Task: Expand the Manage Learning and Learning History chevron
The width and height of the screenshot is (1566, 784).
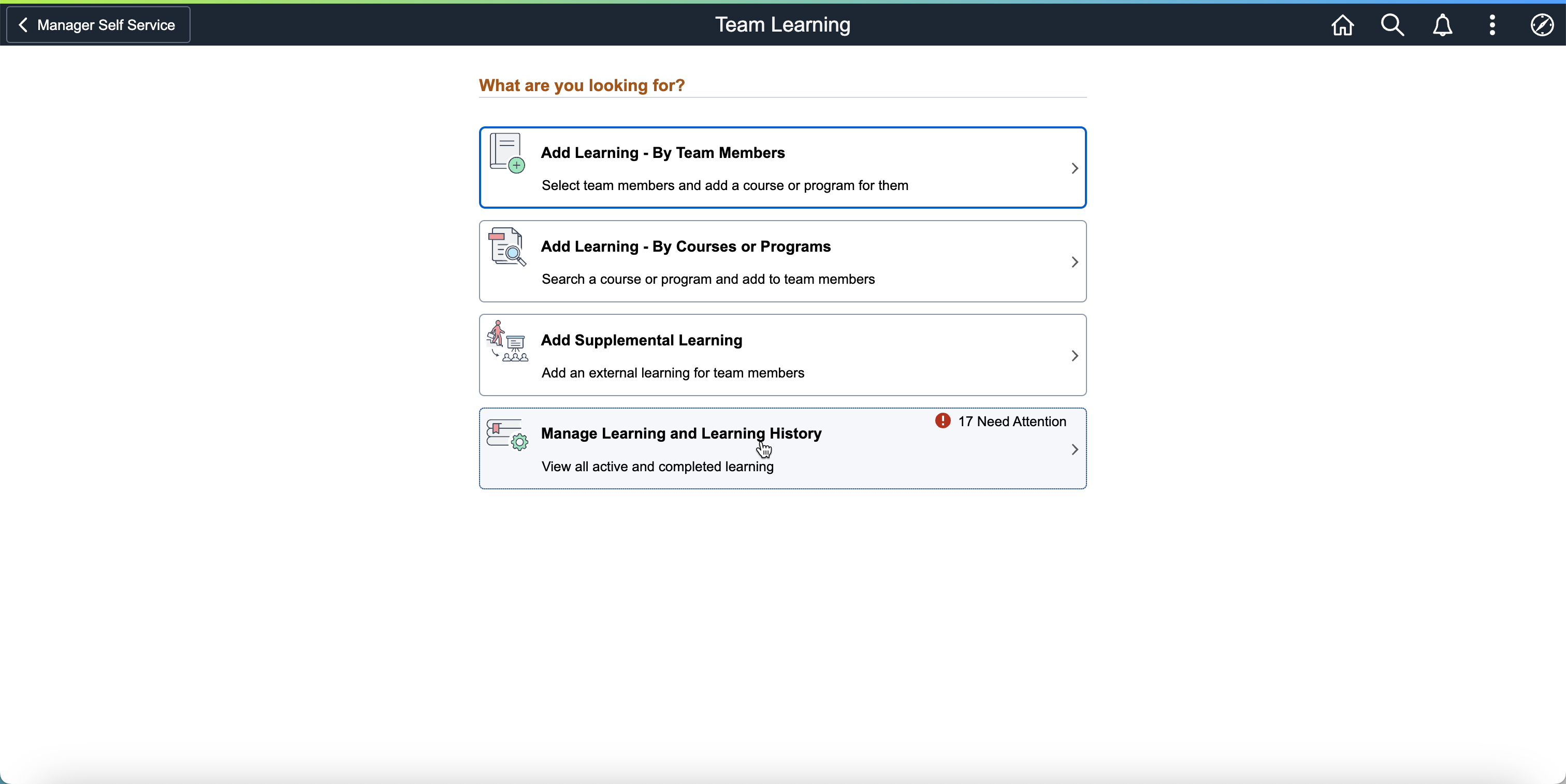Action: point(1074,449)
